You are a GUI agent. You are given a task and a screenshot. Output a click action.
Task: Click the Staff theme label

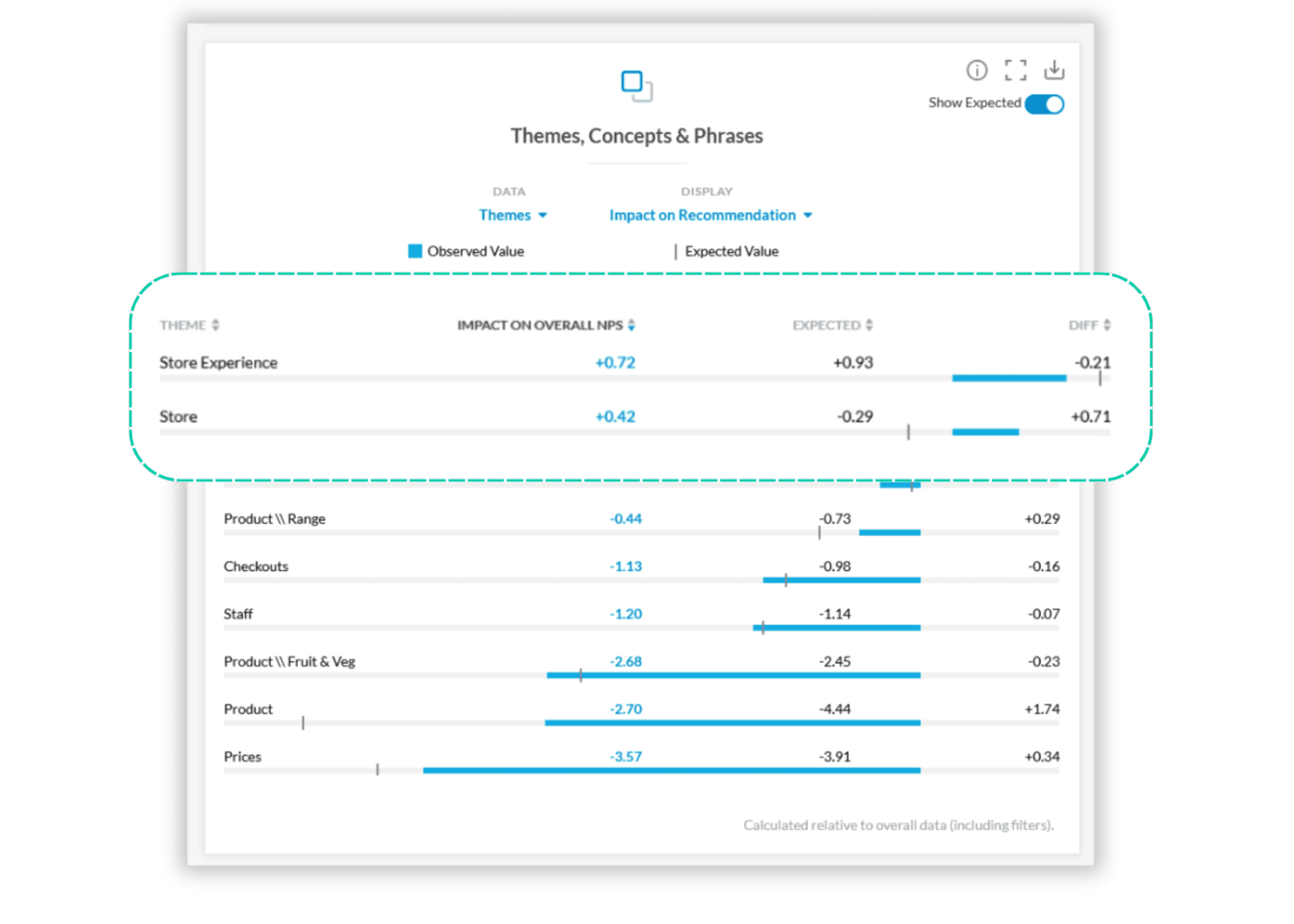[238, 614]
